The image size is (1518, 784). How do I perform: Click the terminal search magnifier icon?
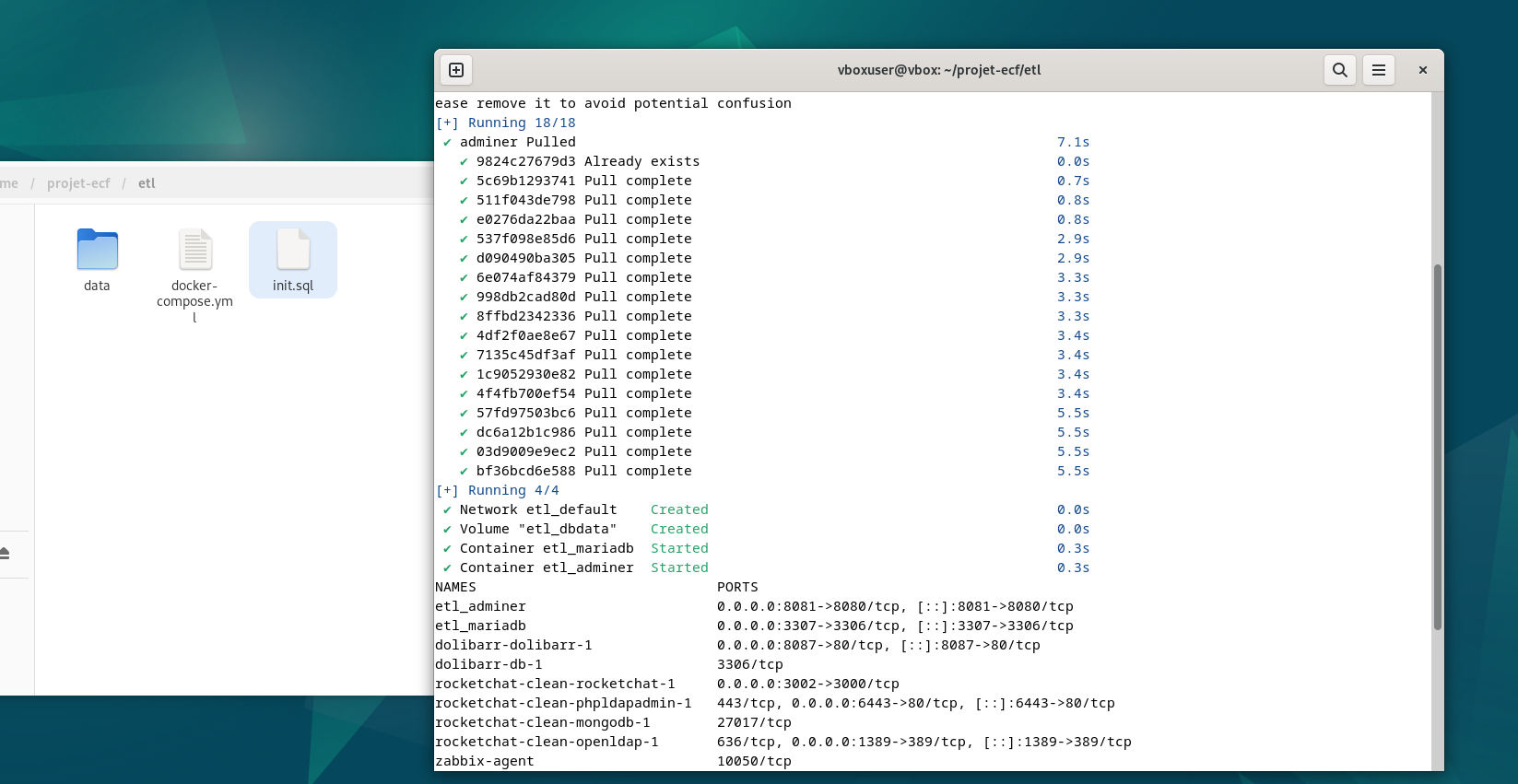coord(1339,70)
